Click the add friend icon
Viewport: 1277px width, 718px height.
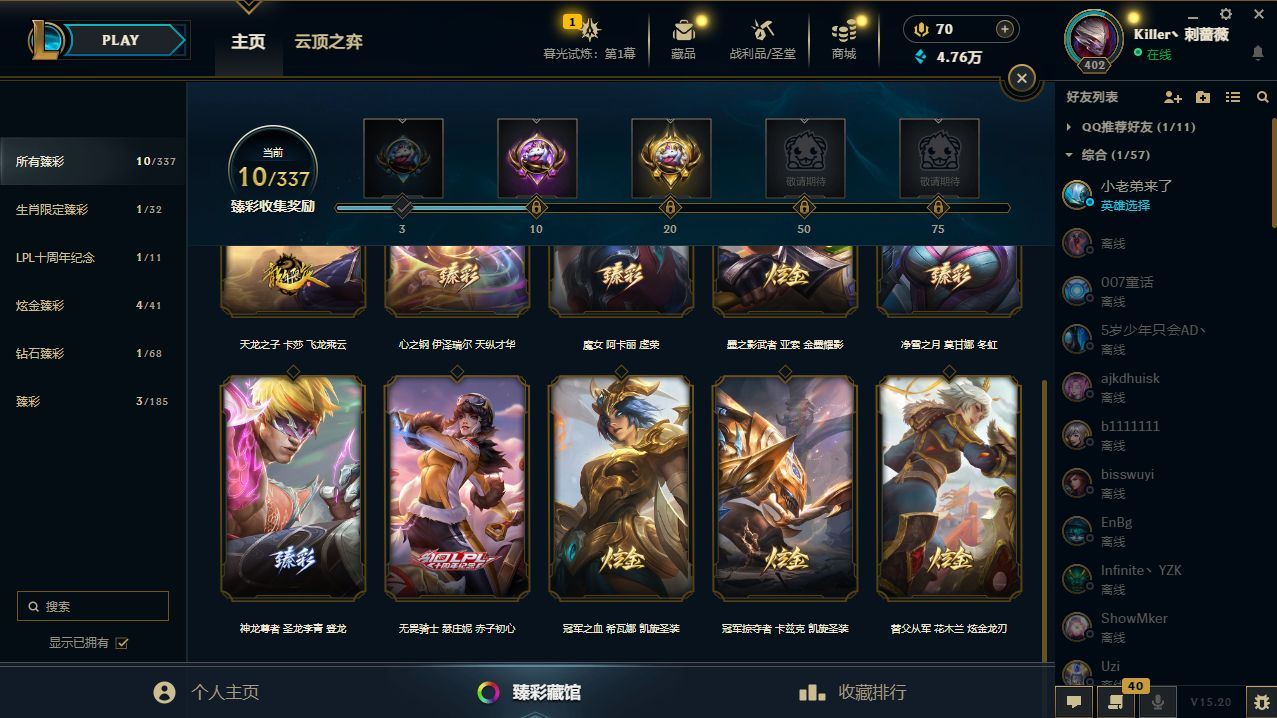[1173, 97]
